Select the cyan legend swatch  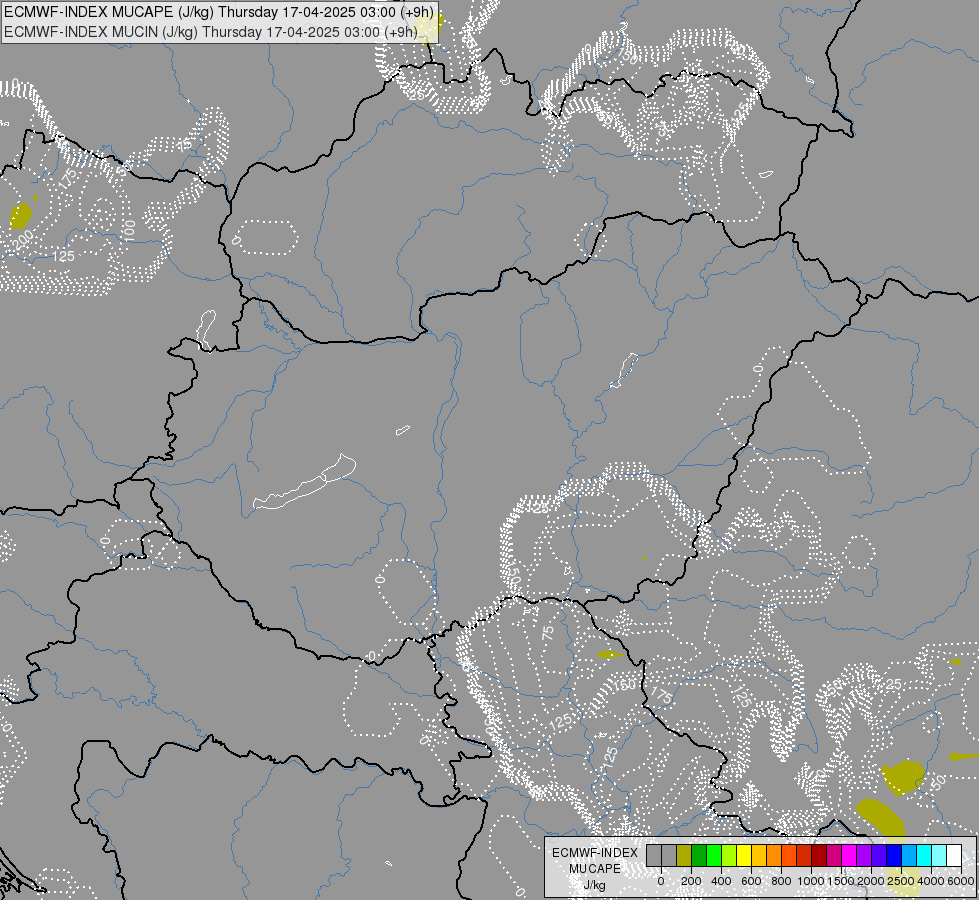(x=924, y=855)
